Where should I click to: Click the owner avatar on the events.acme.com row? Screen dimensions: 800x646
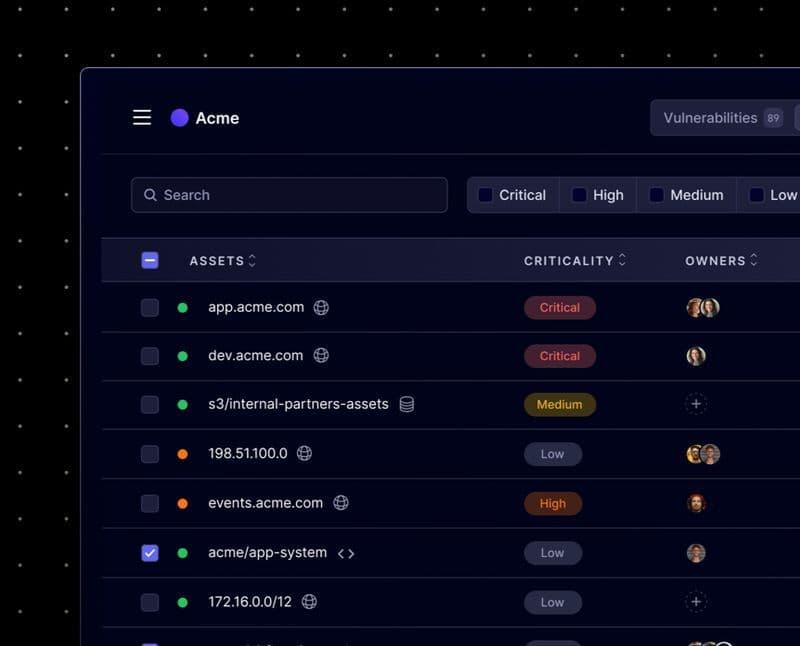click(695, 503)
